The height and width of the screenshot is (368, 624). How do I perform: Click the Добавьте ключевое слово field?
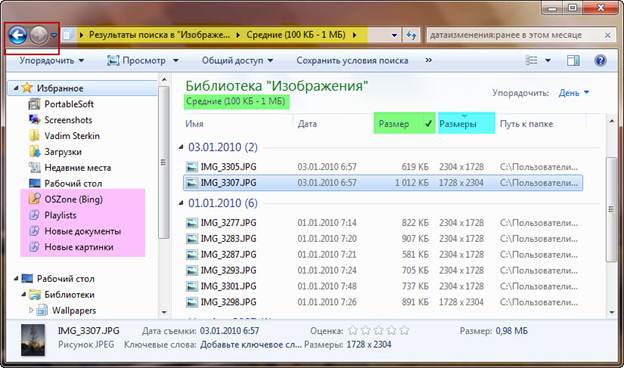[x=251, y=345]
